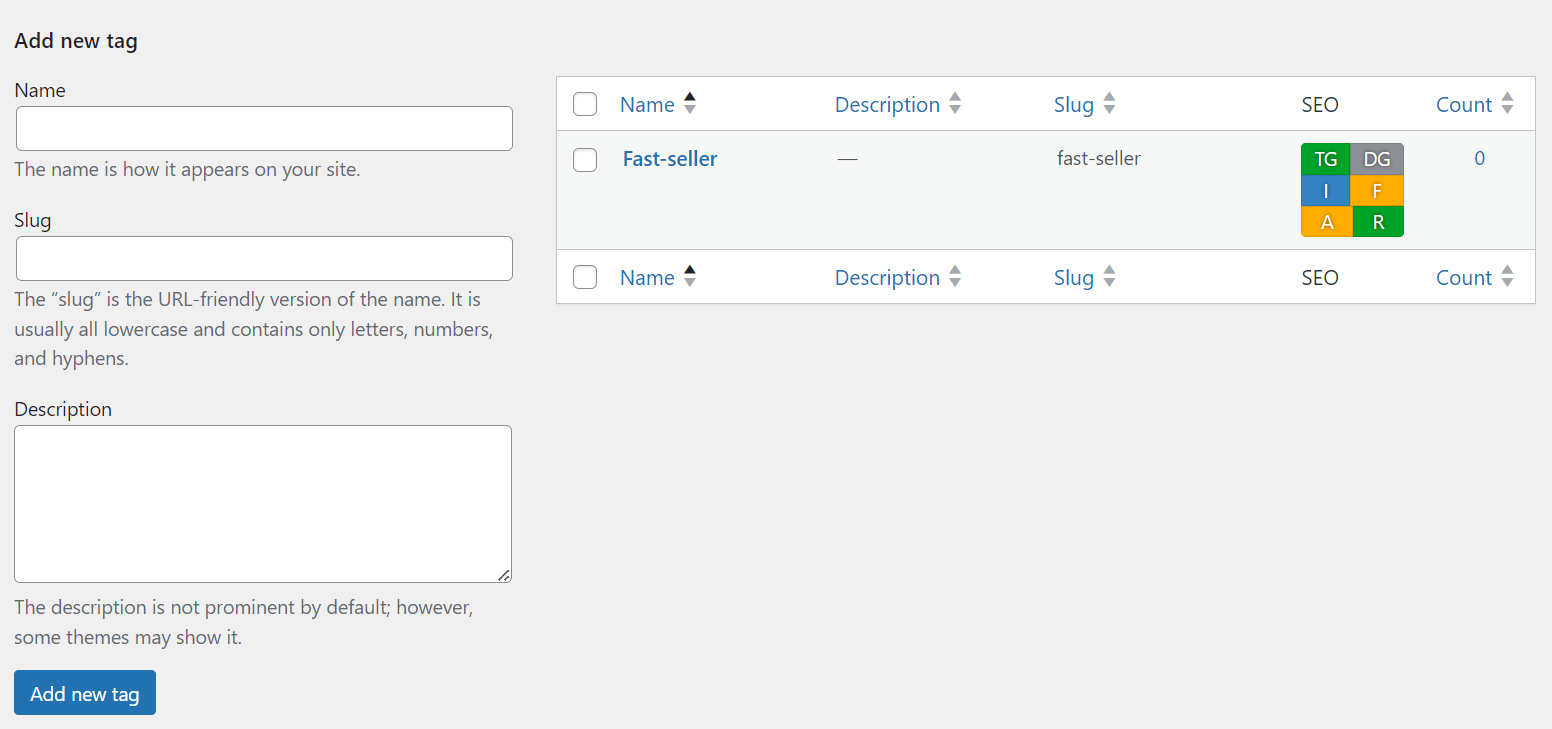Click the Count value for Fast-seller
Screen dimensions: 1552x729
pyautogui.click(x=1479, y=158)
